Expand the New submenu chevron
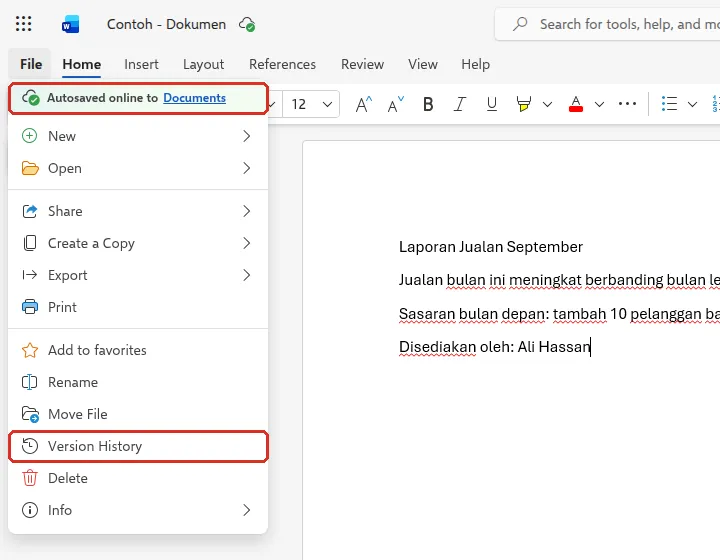The width and height of the screenshot is (720, 560). (x=247, y=136)
